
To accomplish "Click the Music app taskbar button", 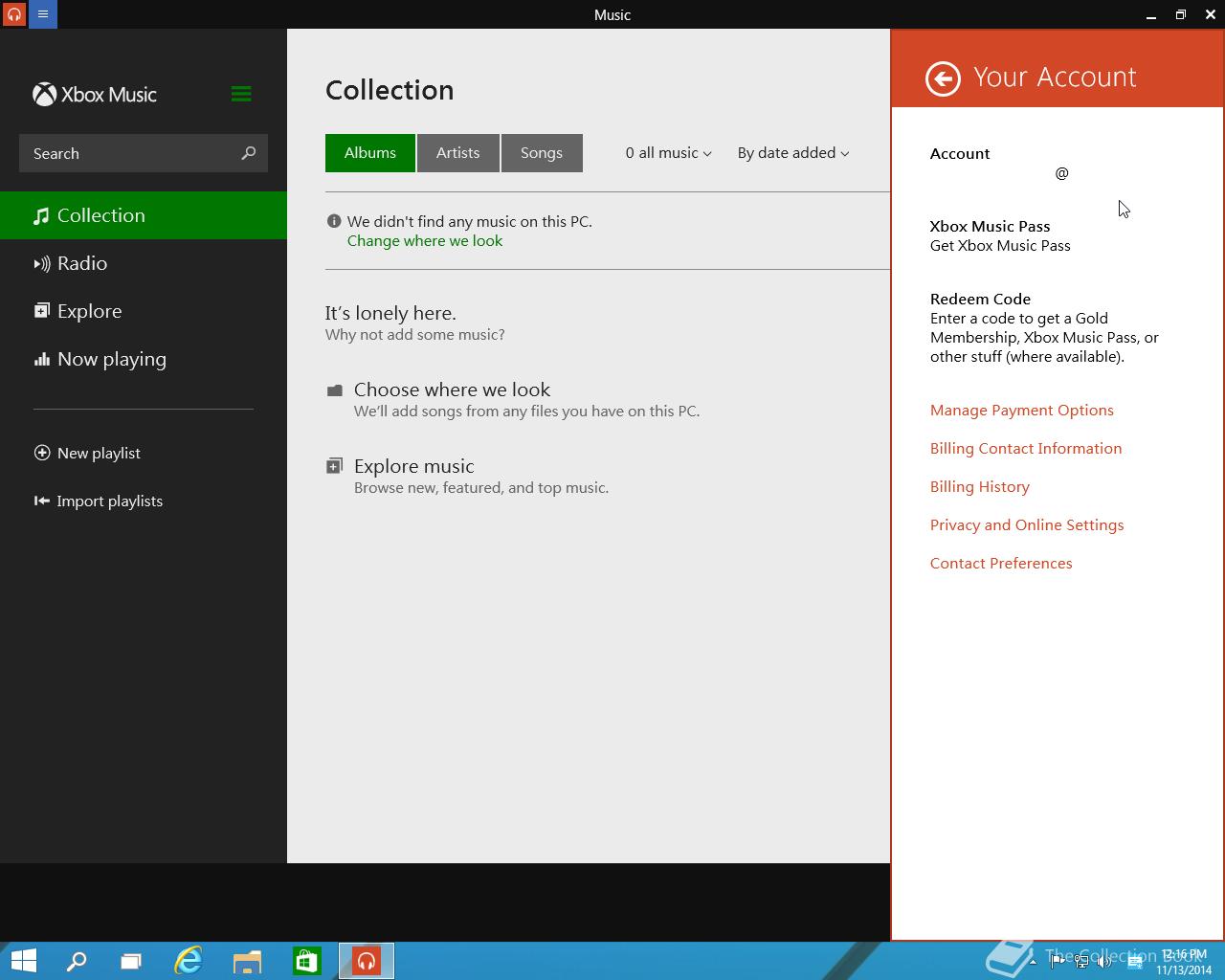I will 367,961.
